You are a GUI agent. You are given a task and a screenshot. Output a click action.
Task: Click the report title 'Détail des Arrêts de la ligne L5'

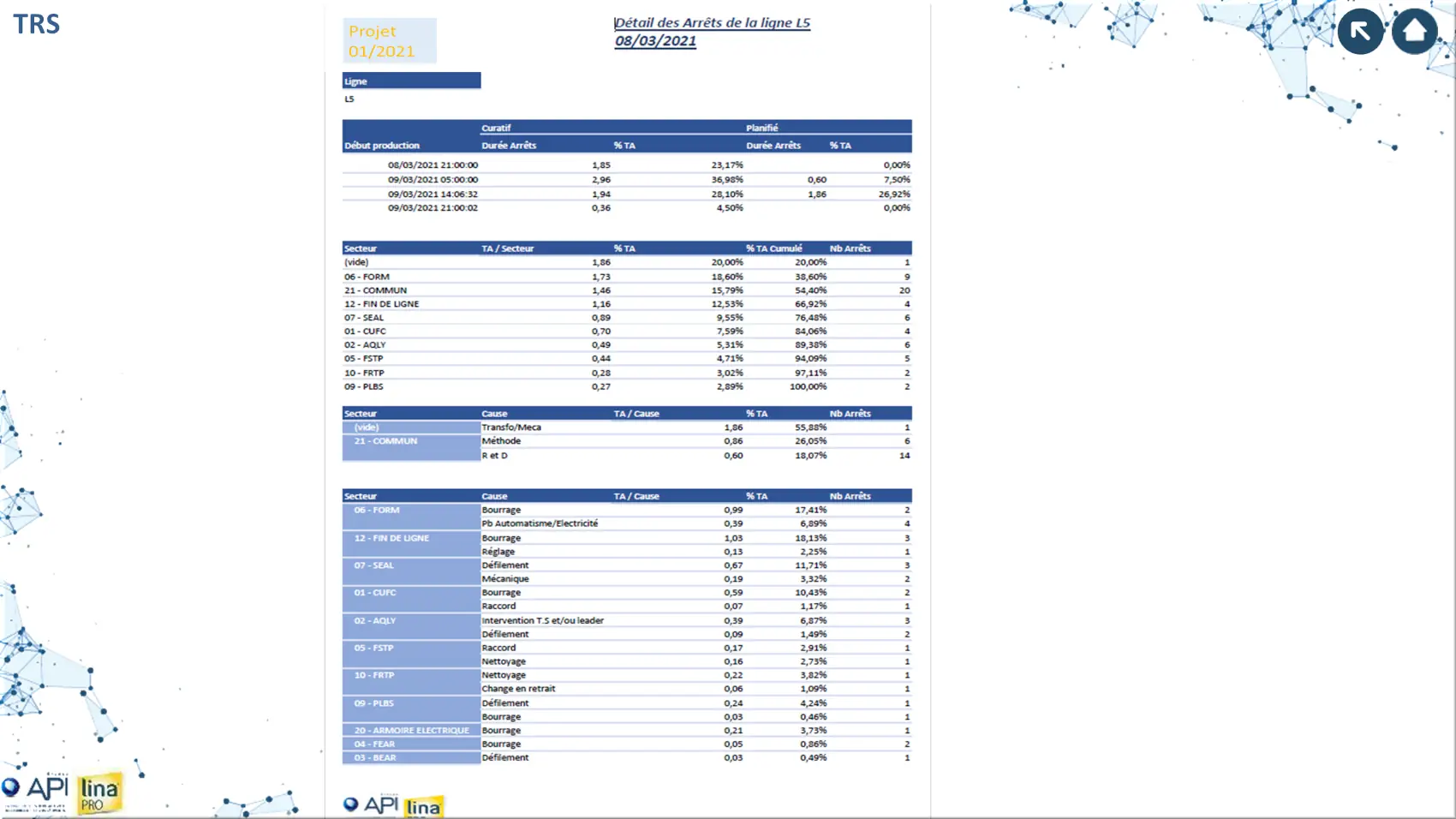712,23
